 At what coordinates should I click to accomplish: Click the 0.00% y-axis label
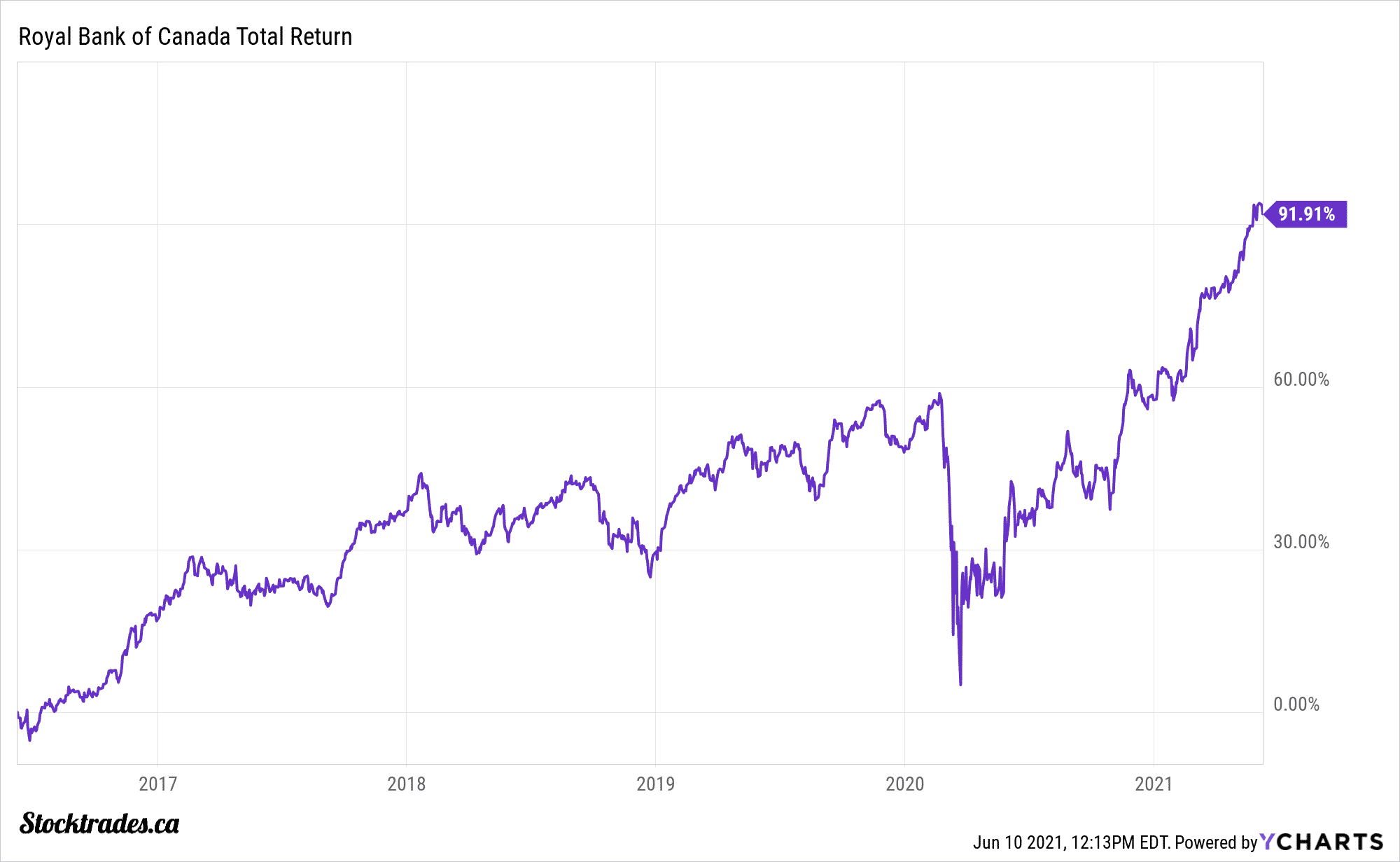(x=1296, y=704)
